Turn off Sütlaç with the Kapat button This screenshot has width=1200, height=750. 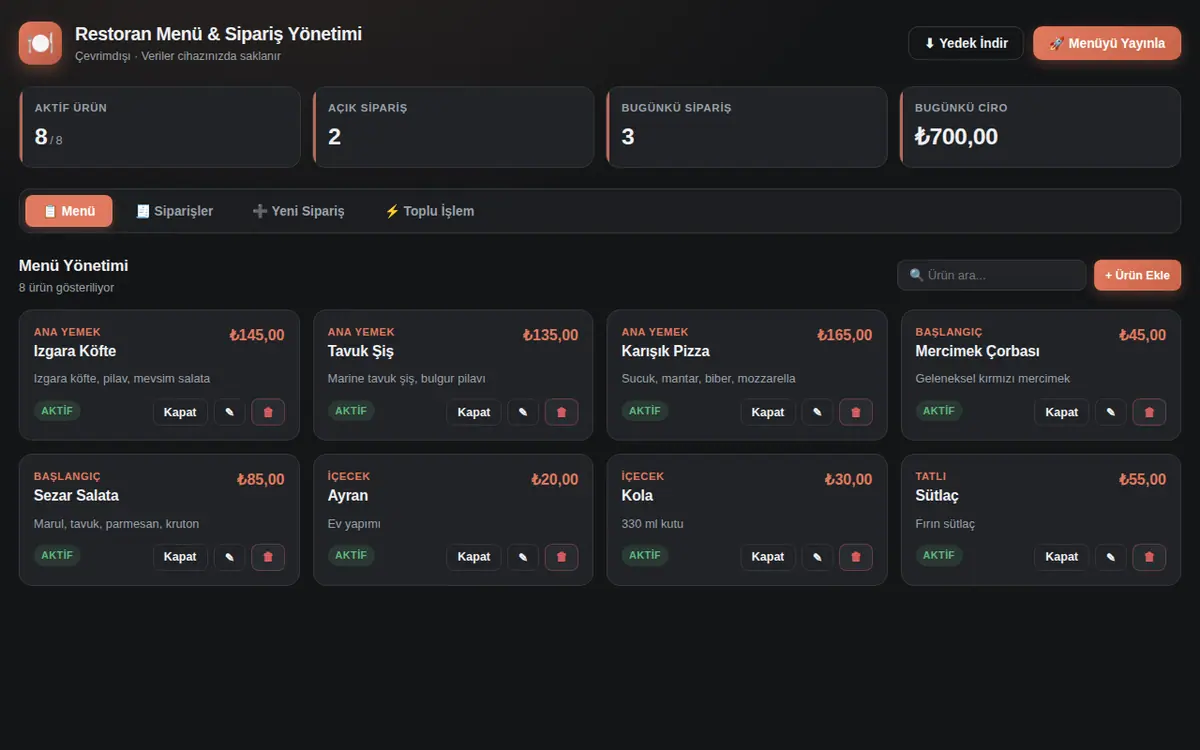pyautogui.click(x=1062, y=557)
